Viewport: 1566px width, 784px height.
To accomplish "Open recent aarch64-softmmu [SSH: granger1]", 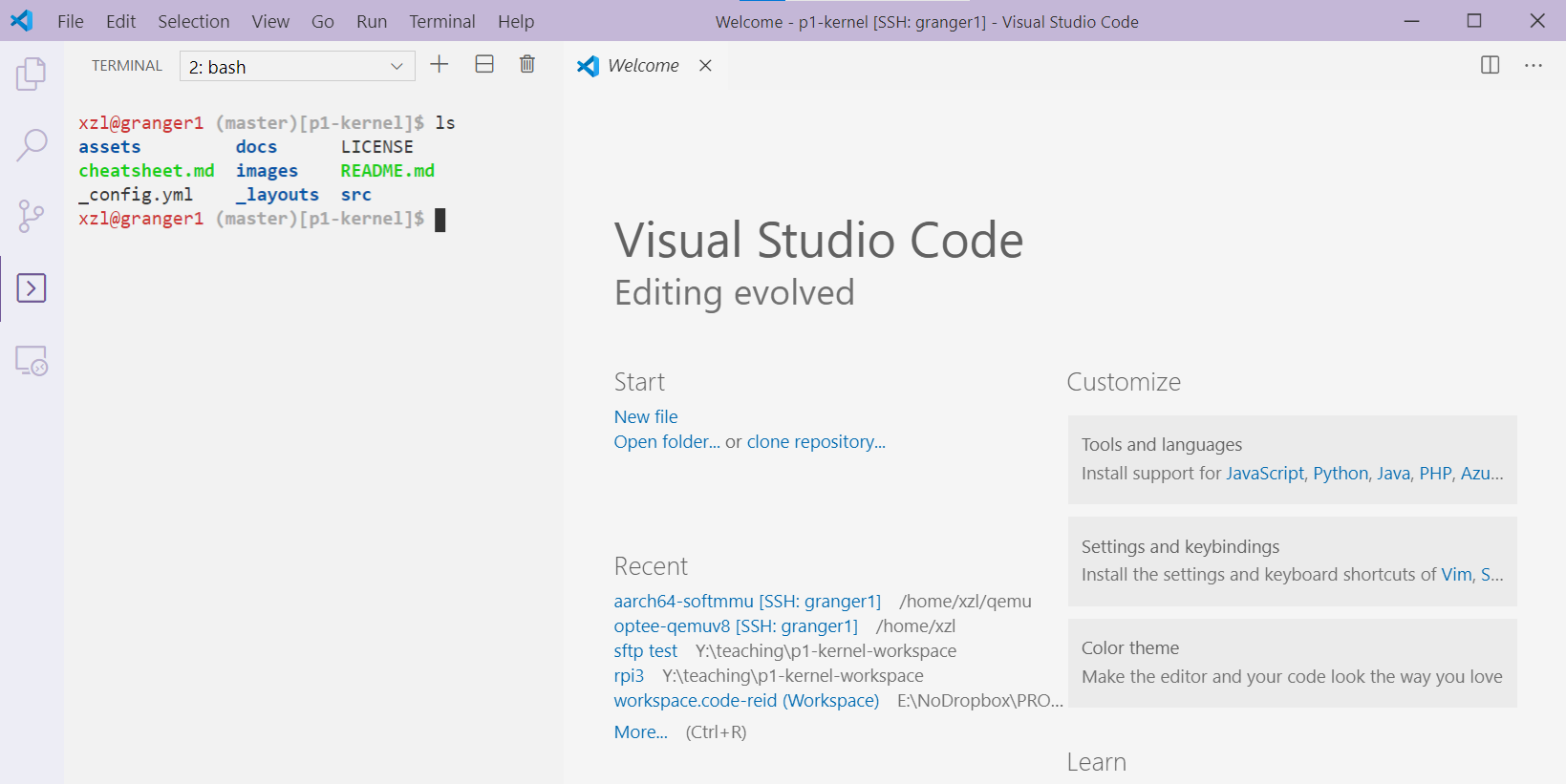I will pyautogui.click(x=747, y=601).
